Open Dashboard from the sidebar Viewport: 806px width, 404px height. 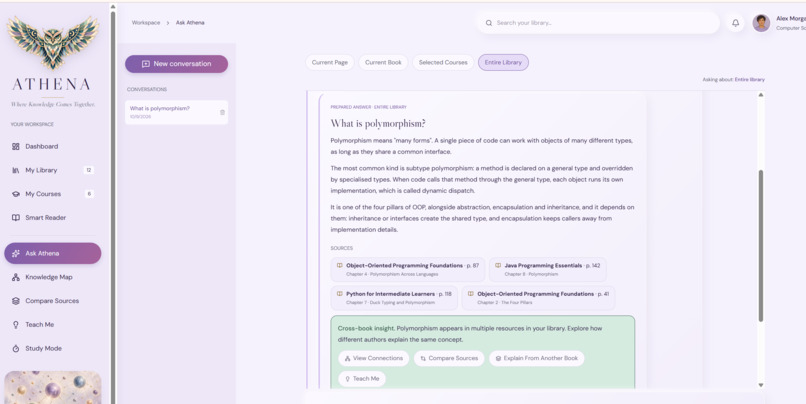click(52, 146)
